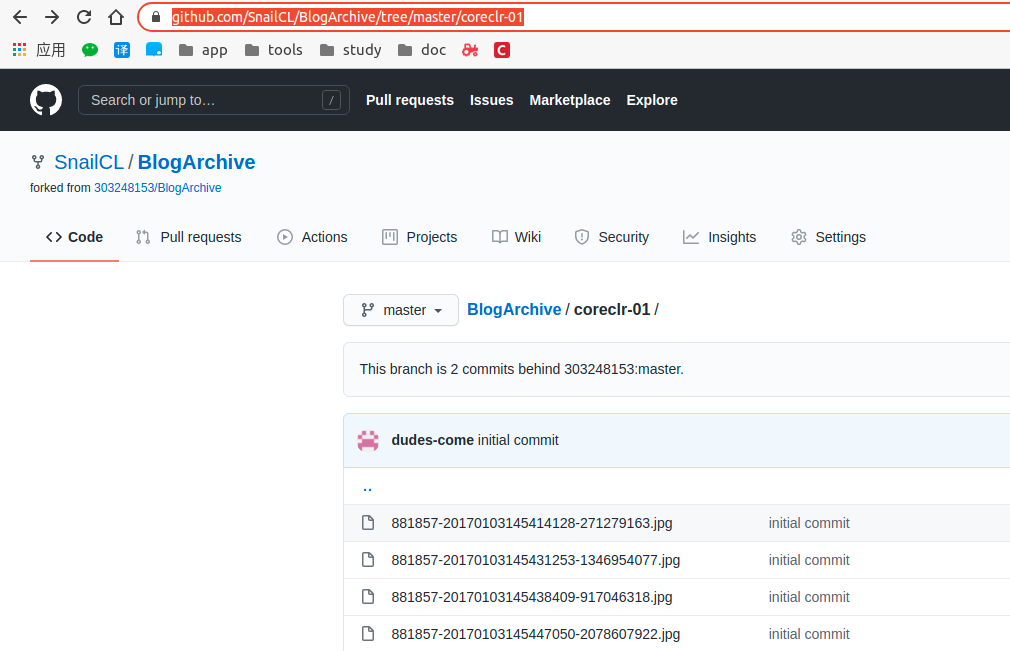The image size is (1010, 651).
Task: Click file icon beside 917046318.jpg
Action: 368,597
